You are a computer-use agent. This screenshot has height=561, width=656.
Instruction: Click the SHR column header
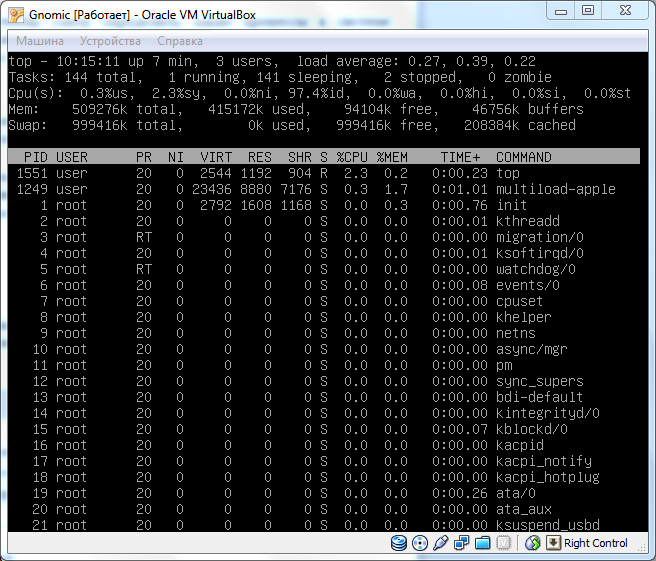click(x=300, y=157)
